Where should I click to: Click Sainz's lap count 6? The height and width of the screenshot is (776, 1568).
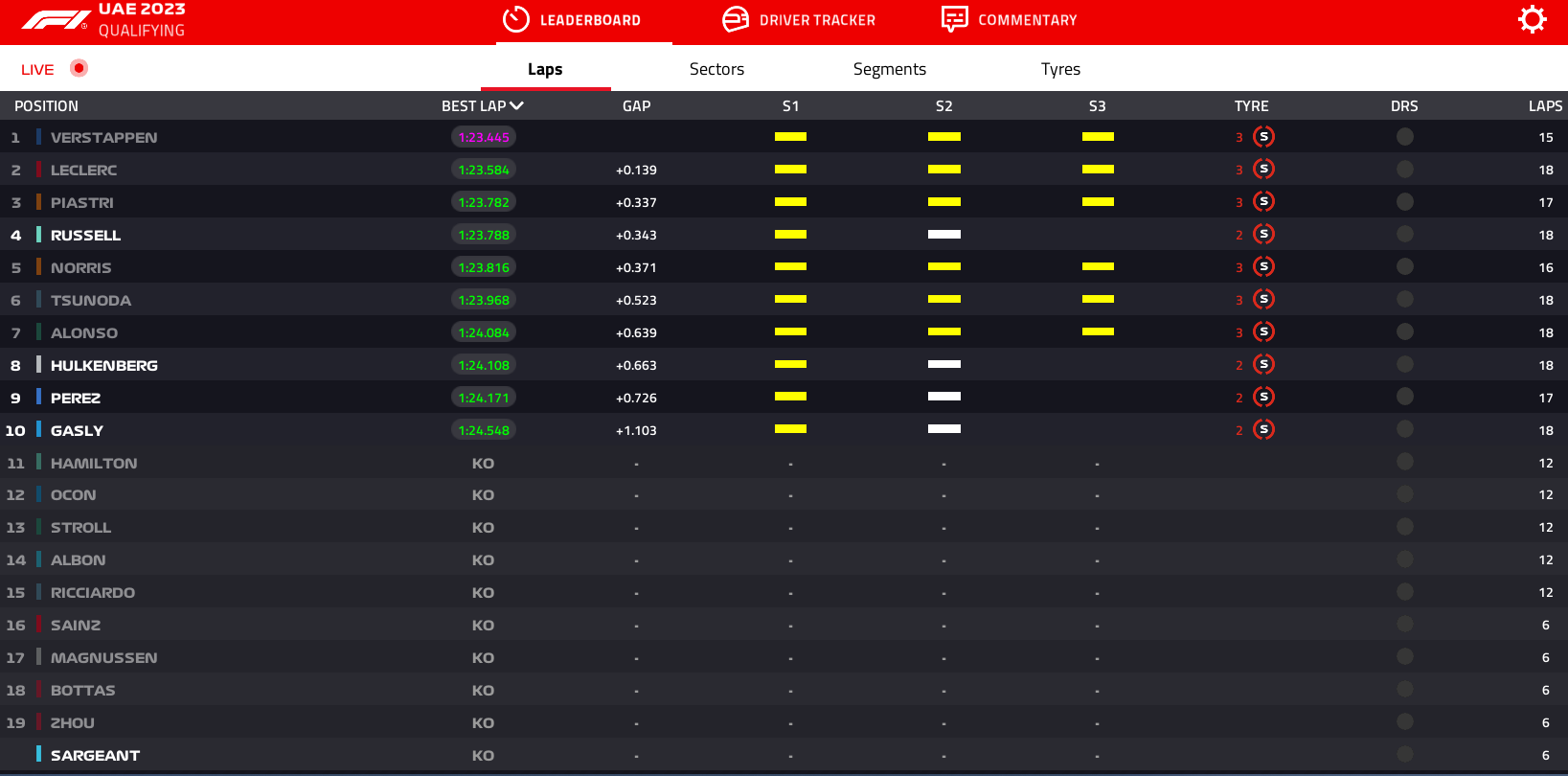1546,626
